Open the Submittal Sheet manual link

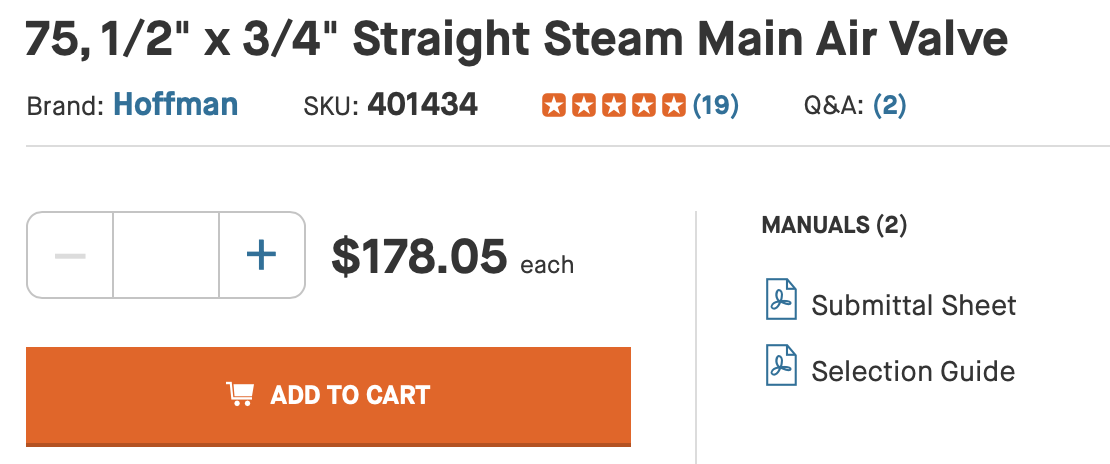click(913, 305)
